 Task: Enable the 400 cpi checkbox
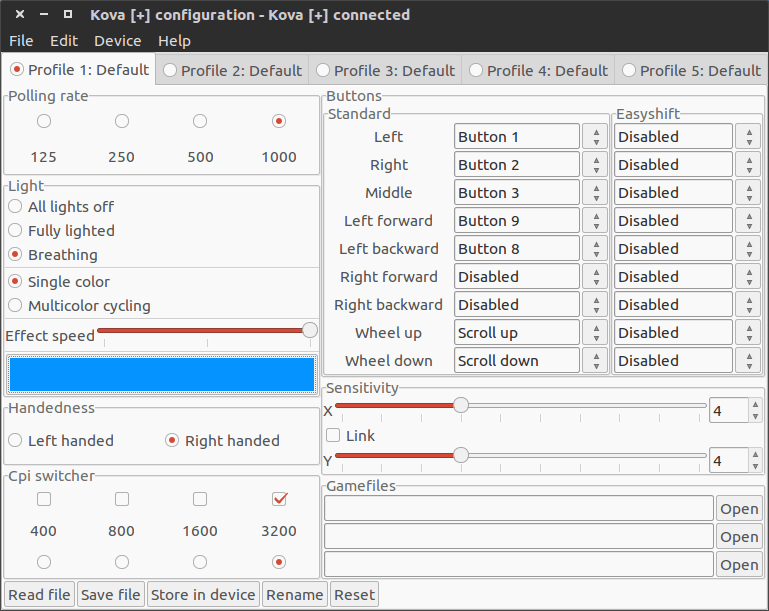44,499
